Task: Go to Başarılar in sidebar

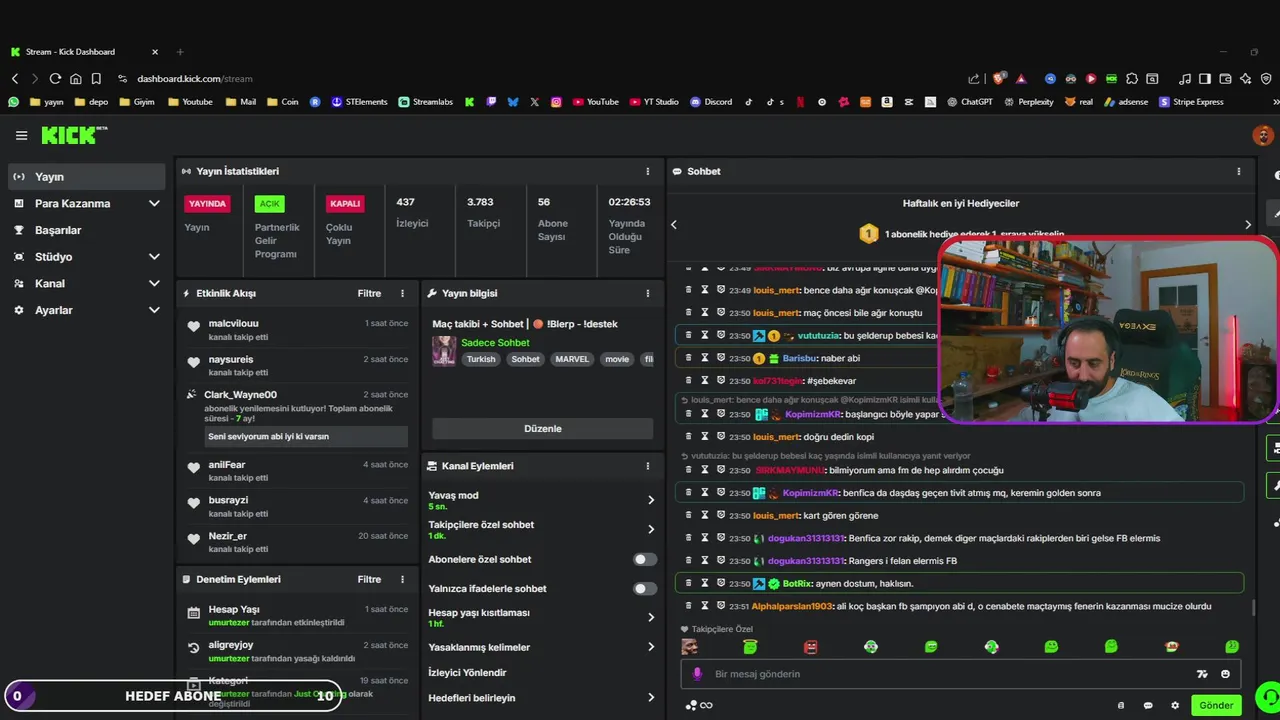Action: tap(86, 230)
